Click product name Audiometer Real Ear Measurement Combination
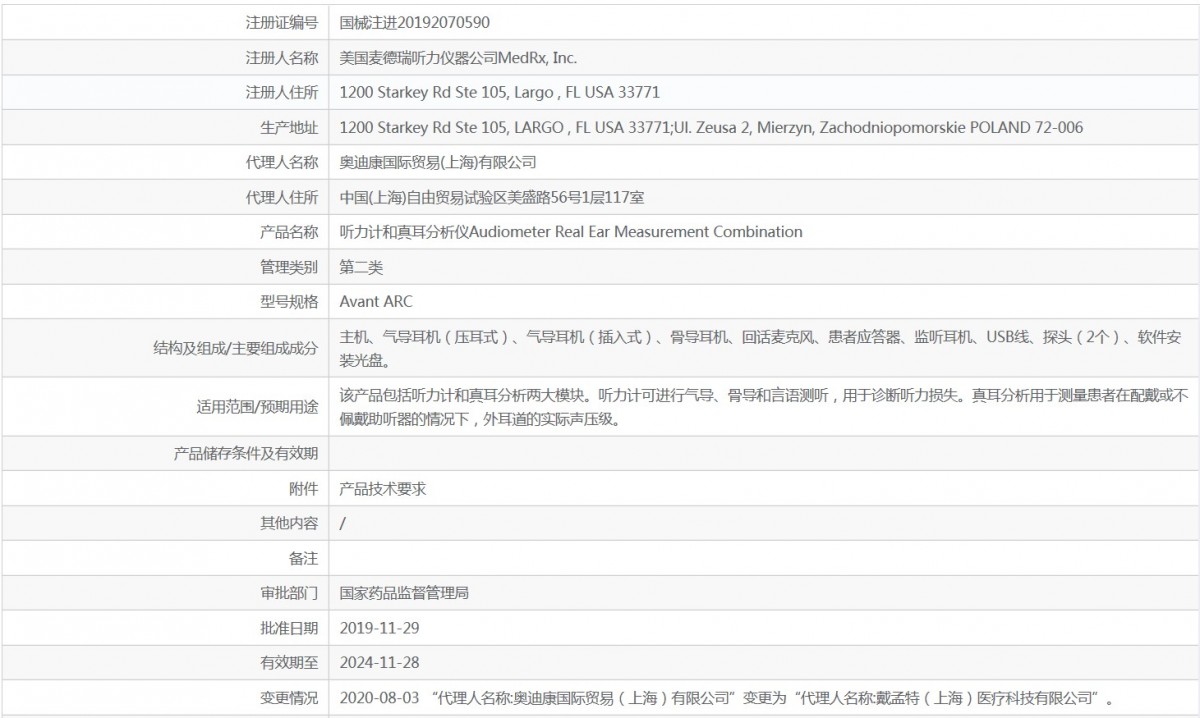 (x=571, y=232)
